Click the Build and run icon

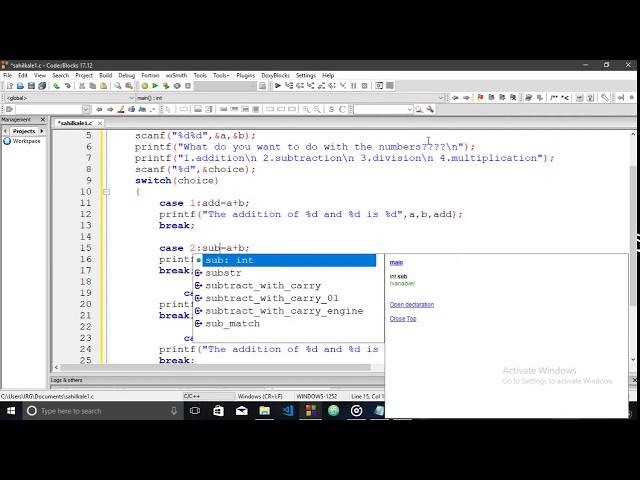166,86
